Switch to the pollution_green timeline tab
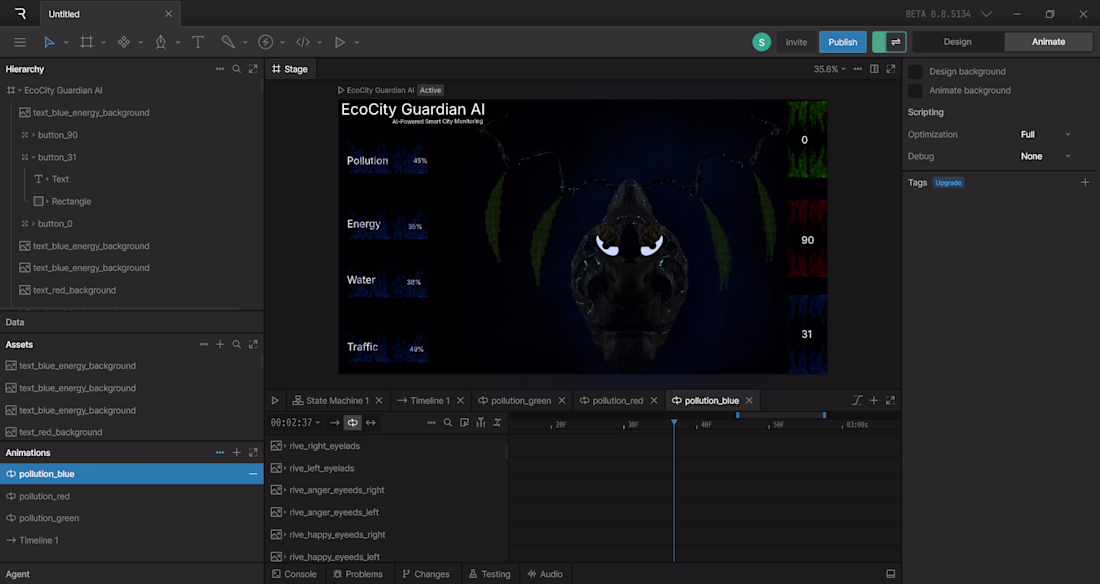Viewport: 1100px width, 584px height. pyautogui.click(x=521, y=401)
